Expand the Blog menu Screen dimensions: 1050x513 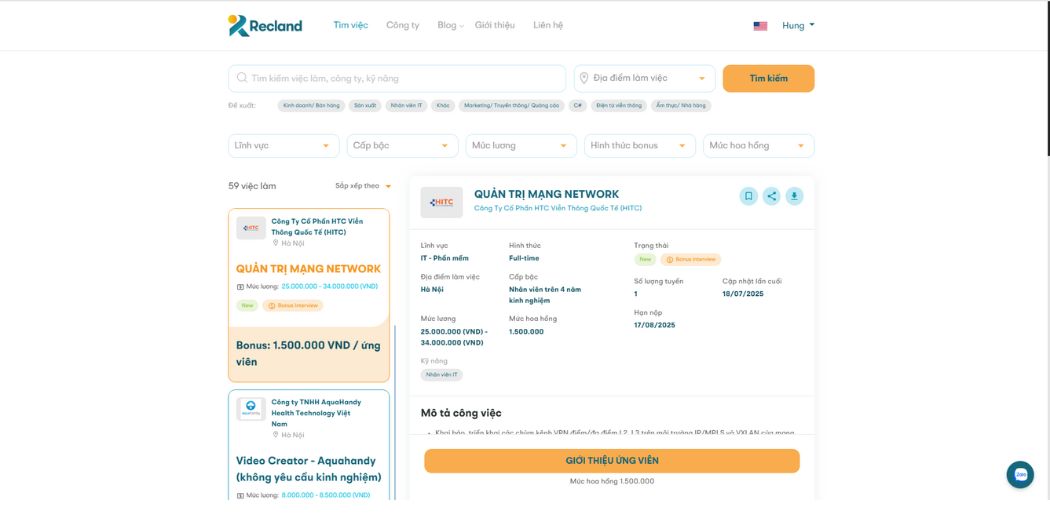(x=450, y=25)
